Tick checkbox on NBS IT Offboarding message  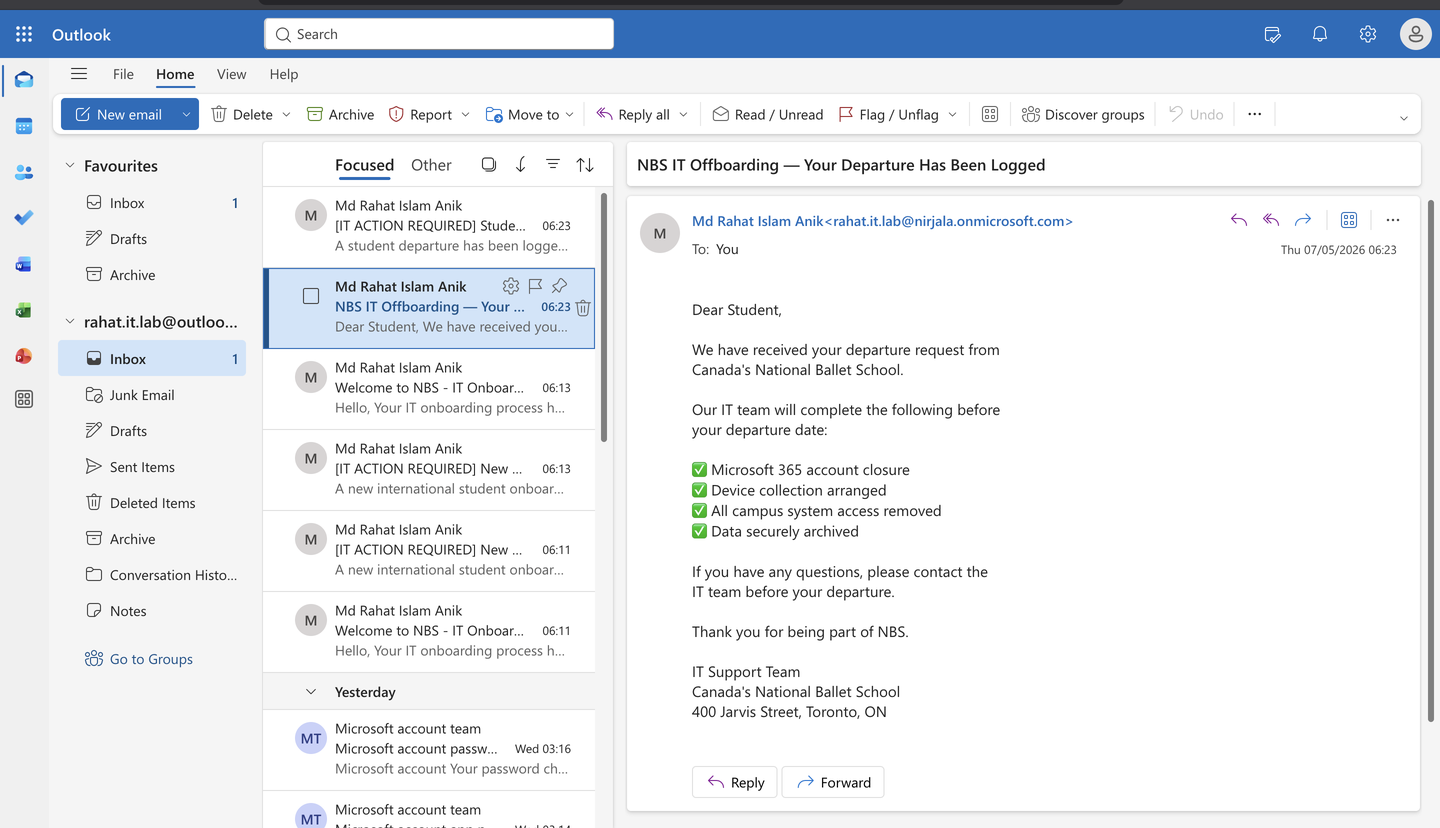point(311,296)
